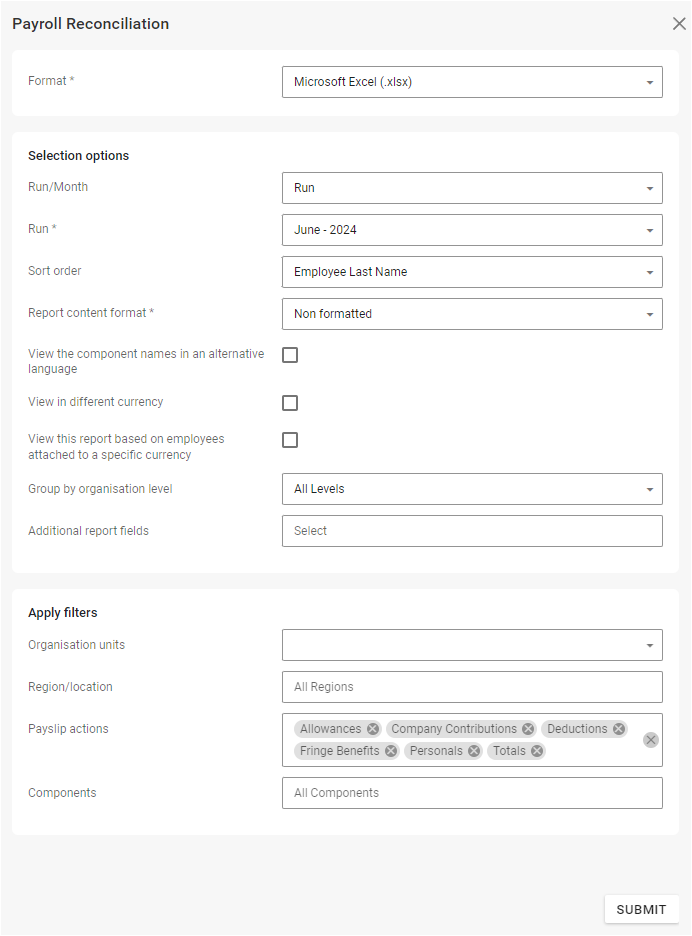Remove the Personals chip
Screen dimensions: 692x936
474,751
